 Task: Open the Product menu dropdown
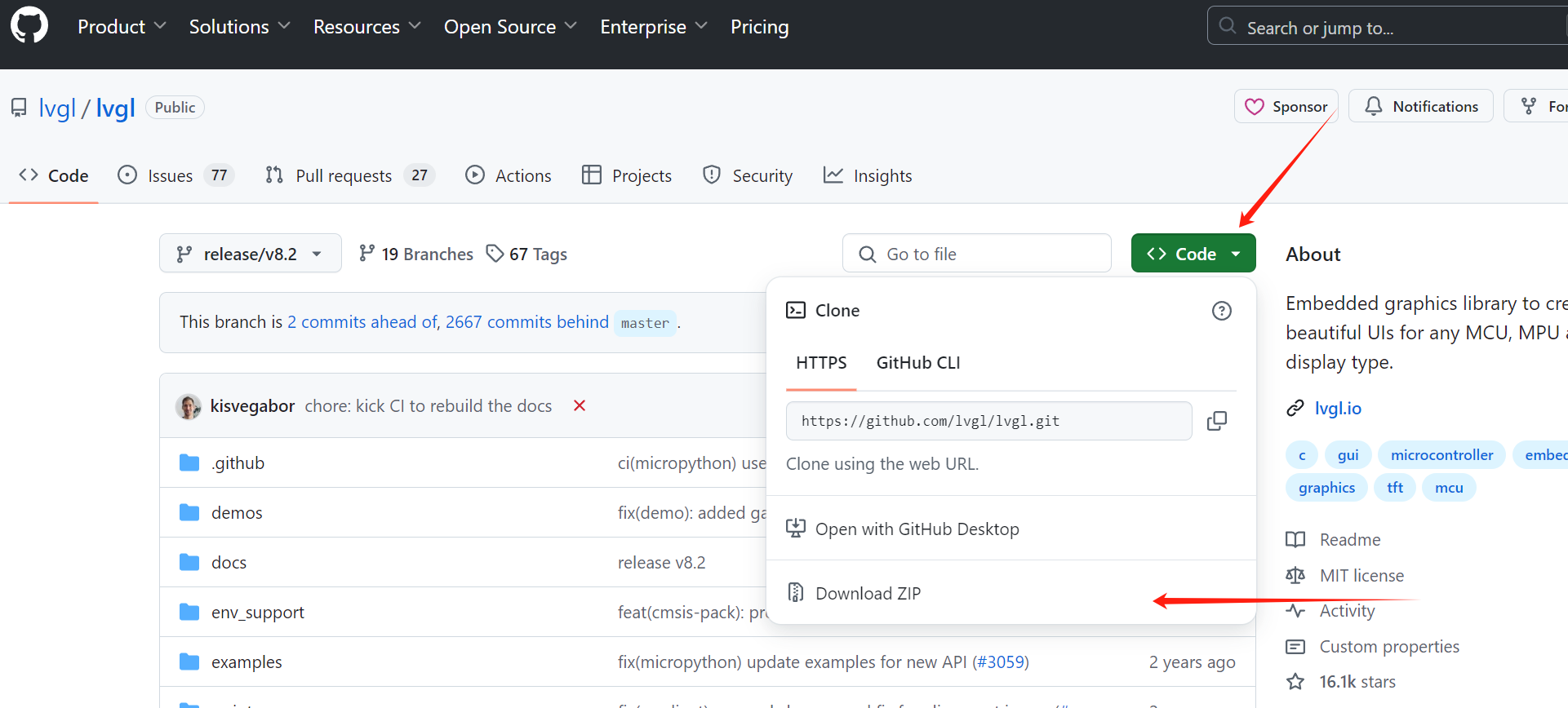(x=122, y=27)
